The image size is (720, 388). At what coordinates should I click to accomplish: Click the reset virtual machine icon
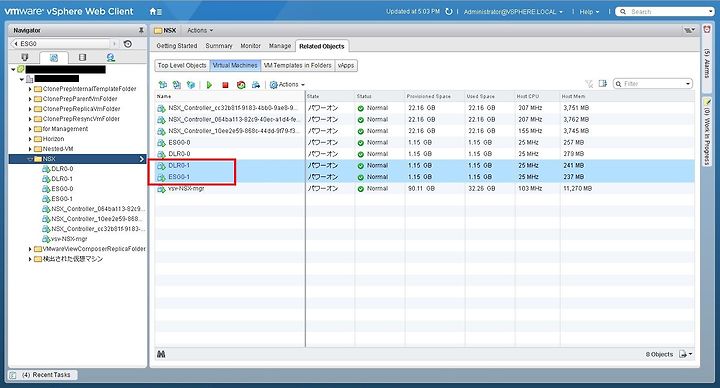point(241,85)
